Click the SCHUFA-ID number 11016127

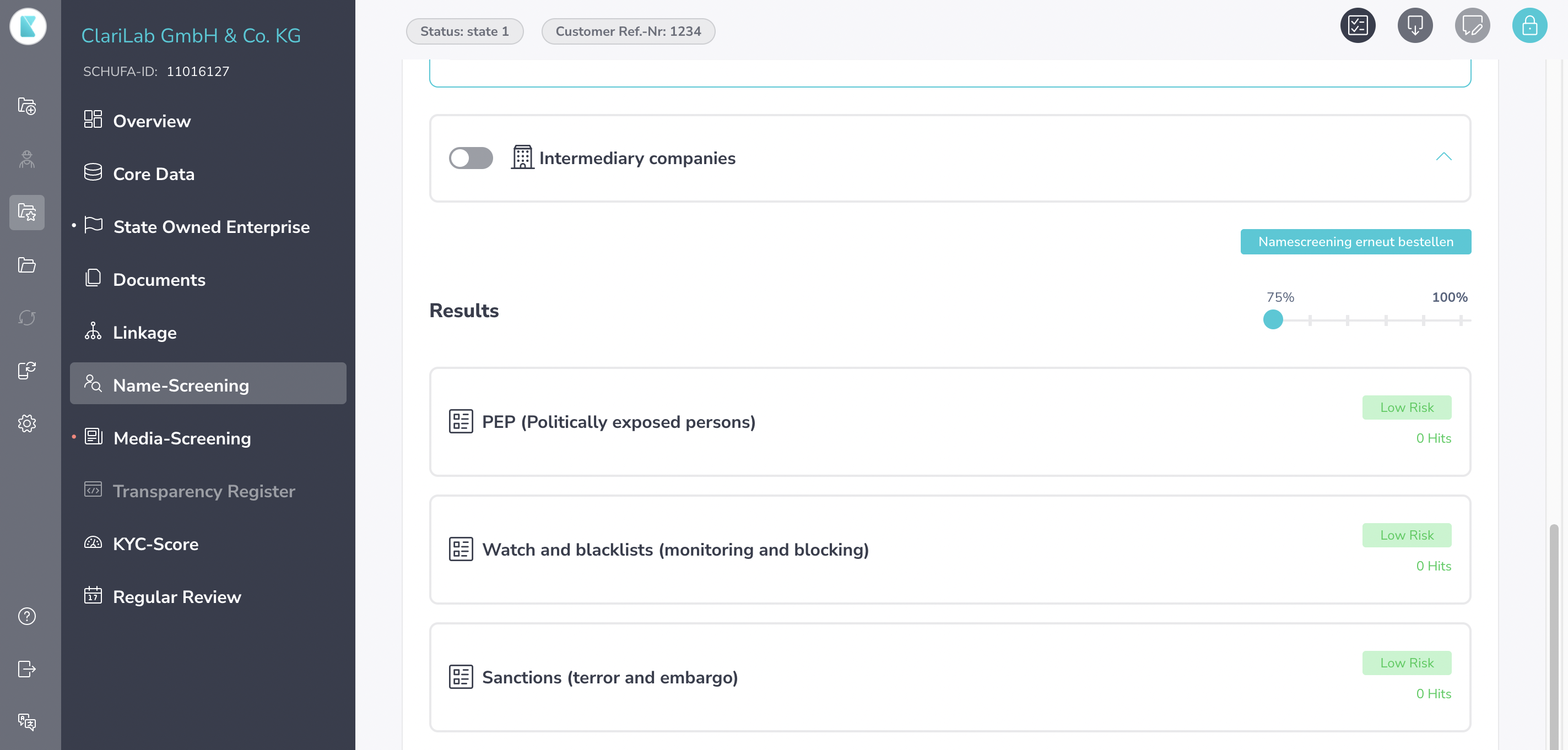click(198, 71)
